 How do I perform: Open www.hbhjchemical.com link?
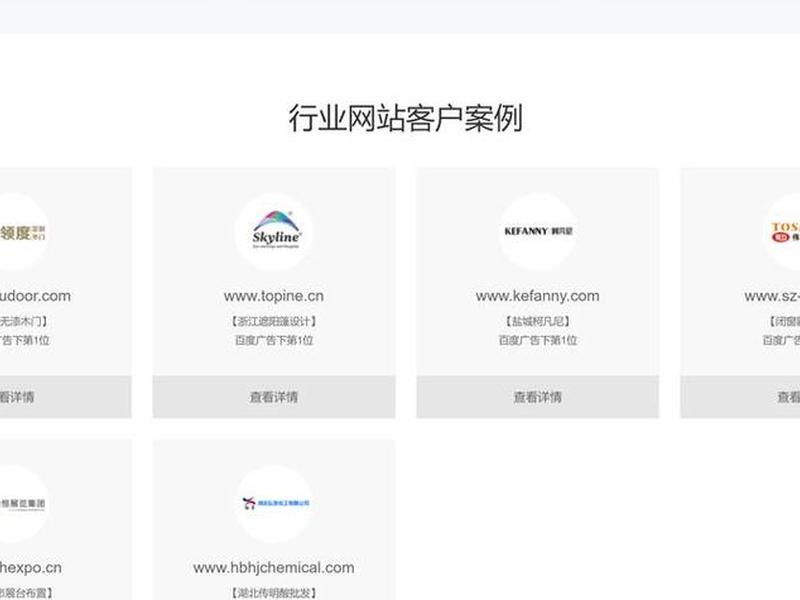pos(273,567)
